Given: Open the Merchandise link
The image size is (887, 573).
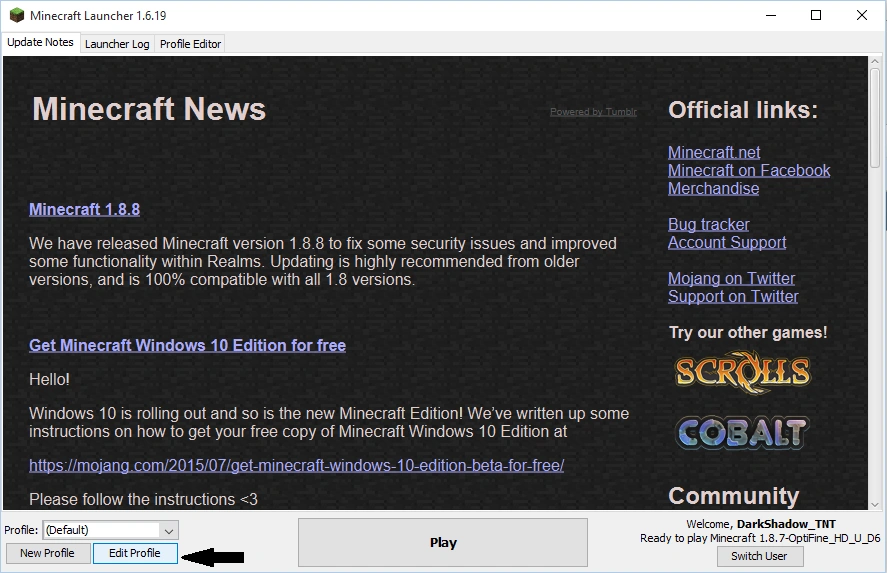Looking at the screenshot, I should coord(713,188).
